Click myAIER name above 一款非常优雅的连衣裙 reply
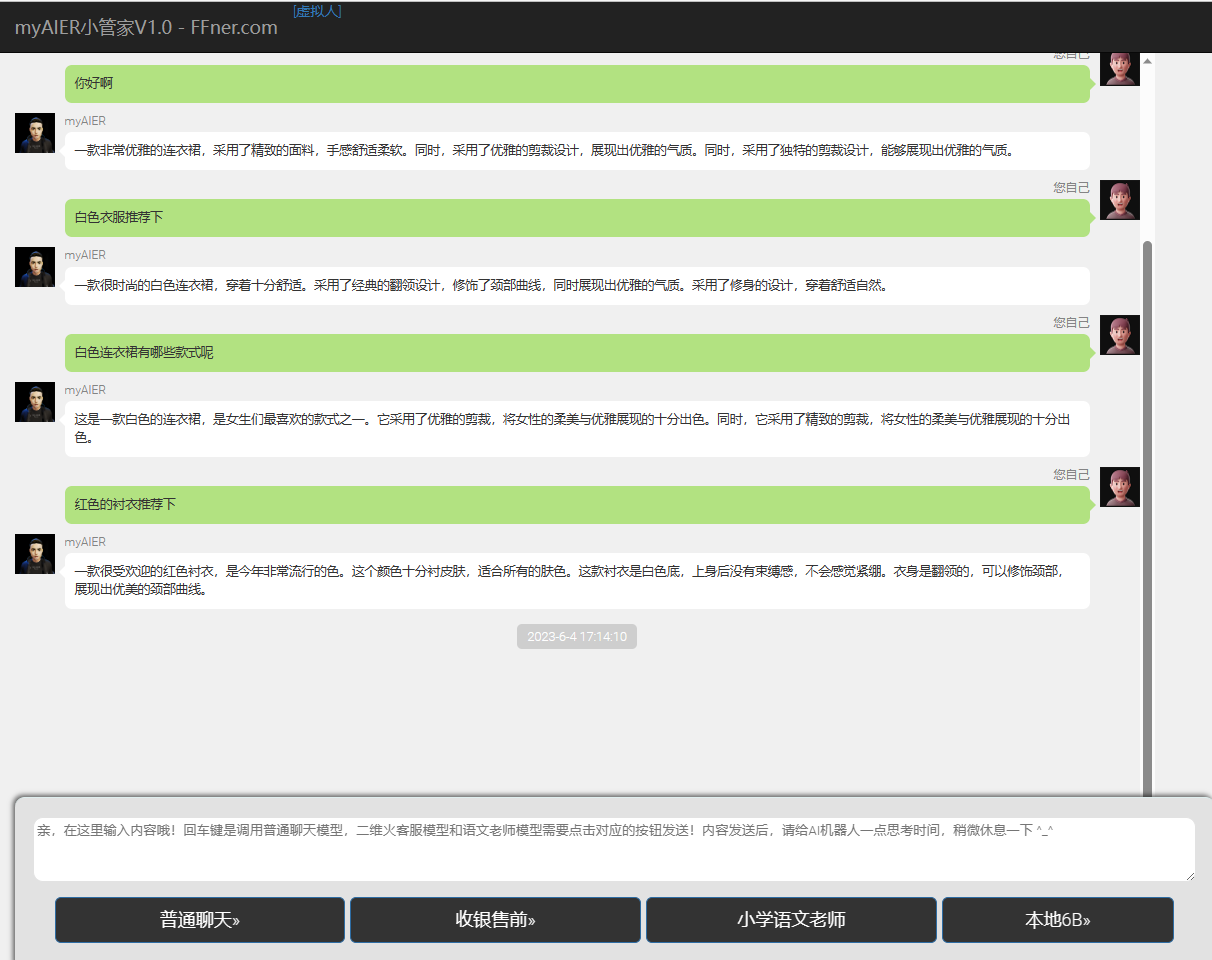Viewport: 1212px width, 960px height. (85, 121)
